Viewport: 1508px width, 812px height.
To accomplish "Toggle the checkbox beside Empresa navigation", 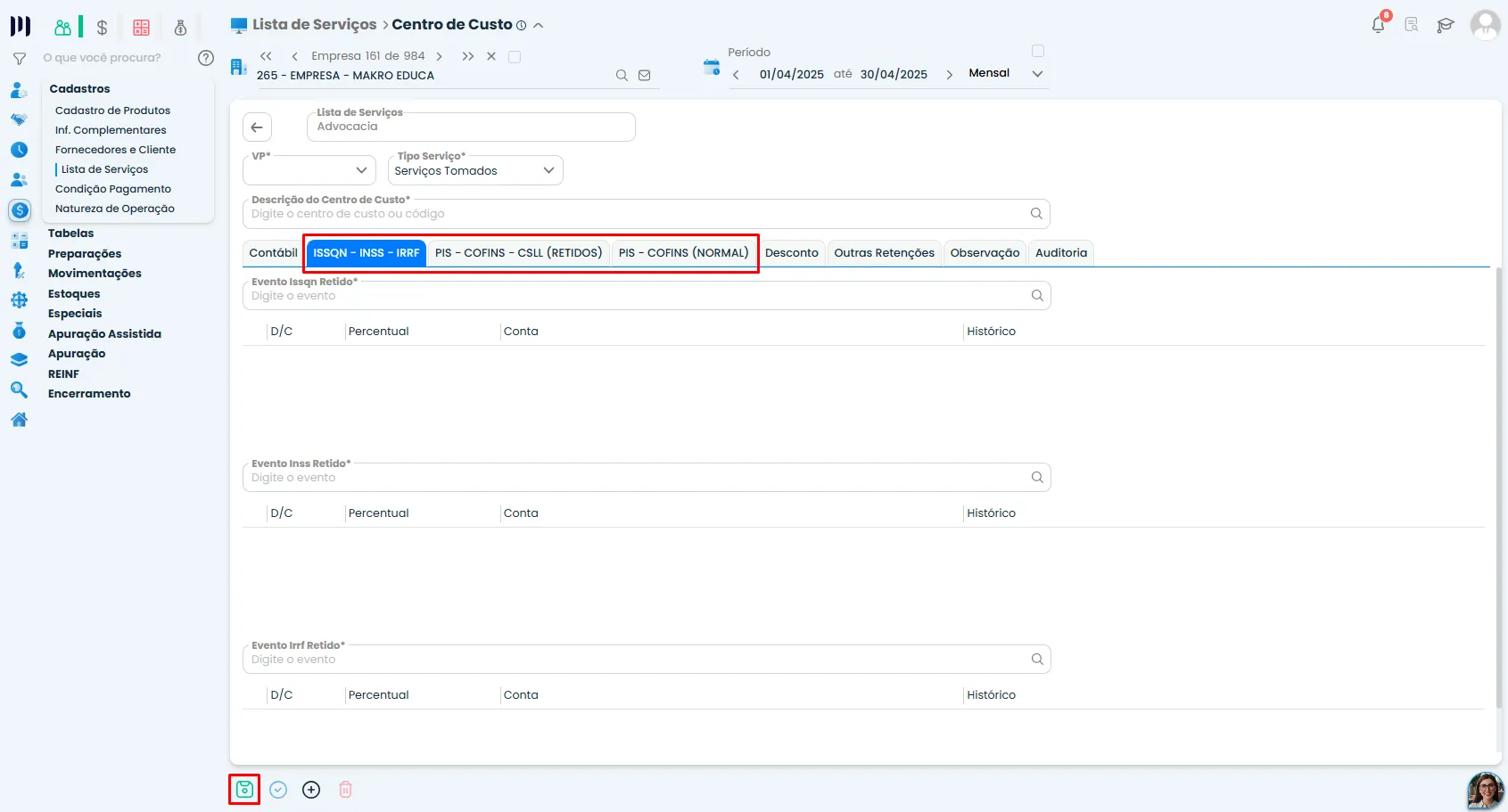I will [x=515, y=57].
